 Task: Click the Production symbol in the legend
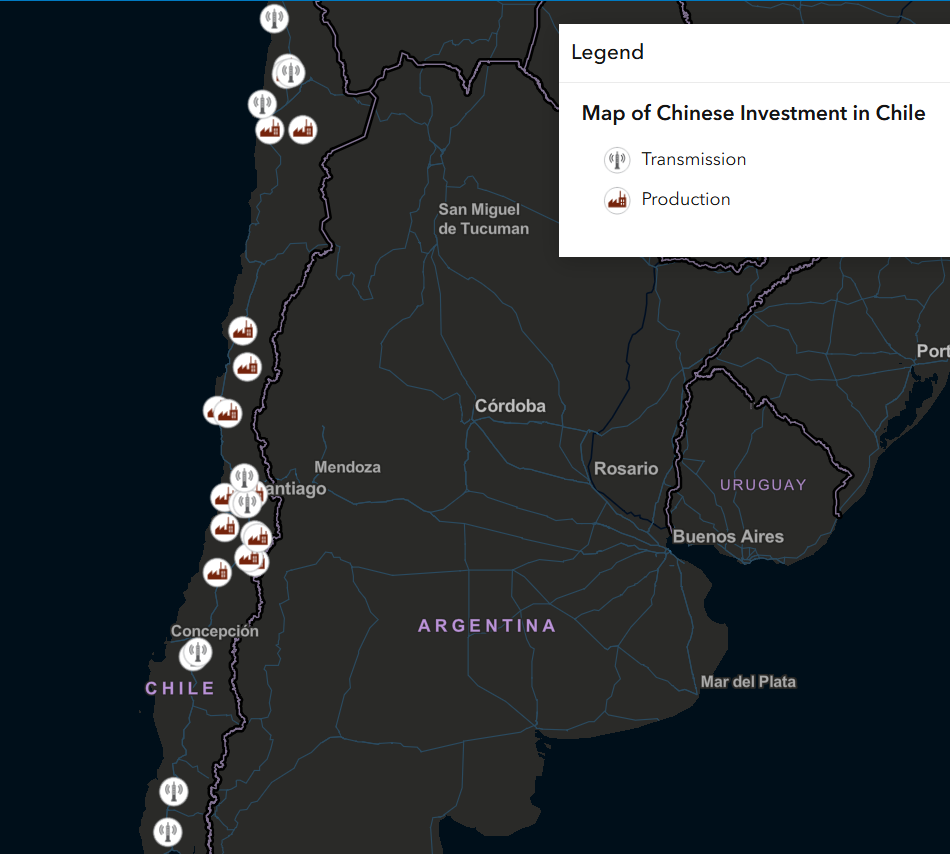pyautogui.click(x=617, y=199)
